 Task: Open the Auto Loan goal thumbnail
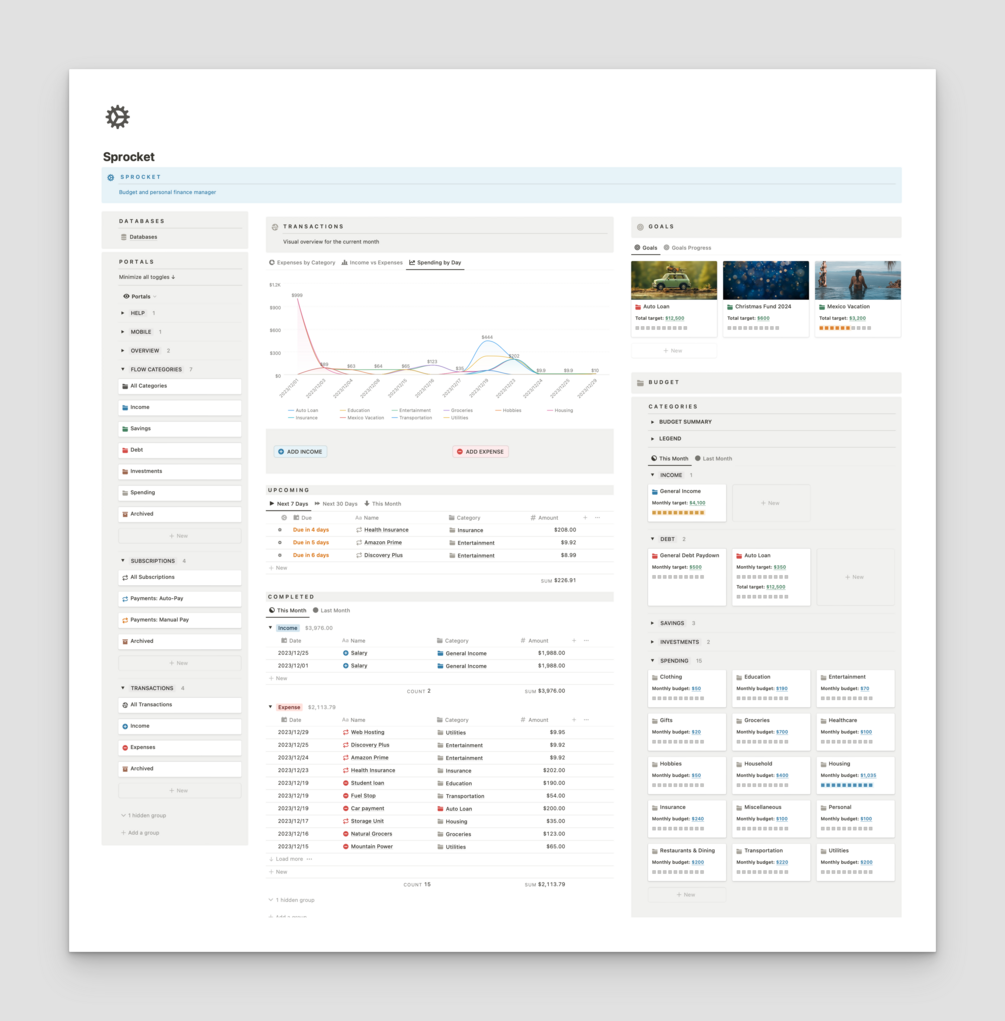click(x=673, y=280)
